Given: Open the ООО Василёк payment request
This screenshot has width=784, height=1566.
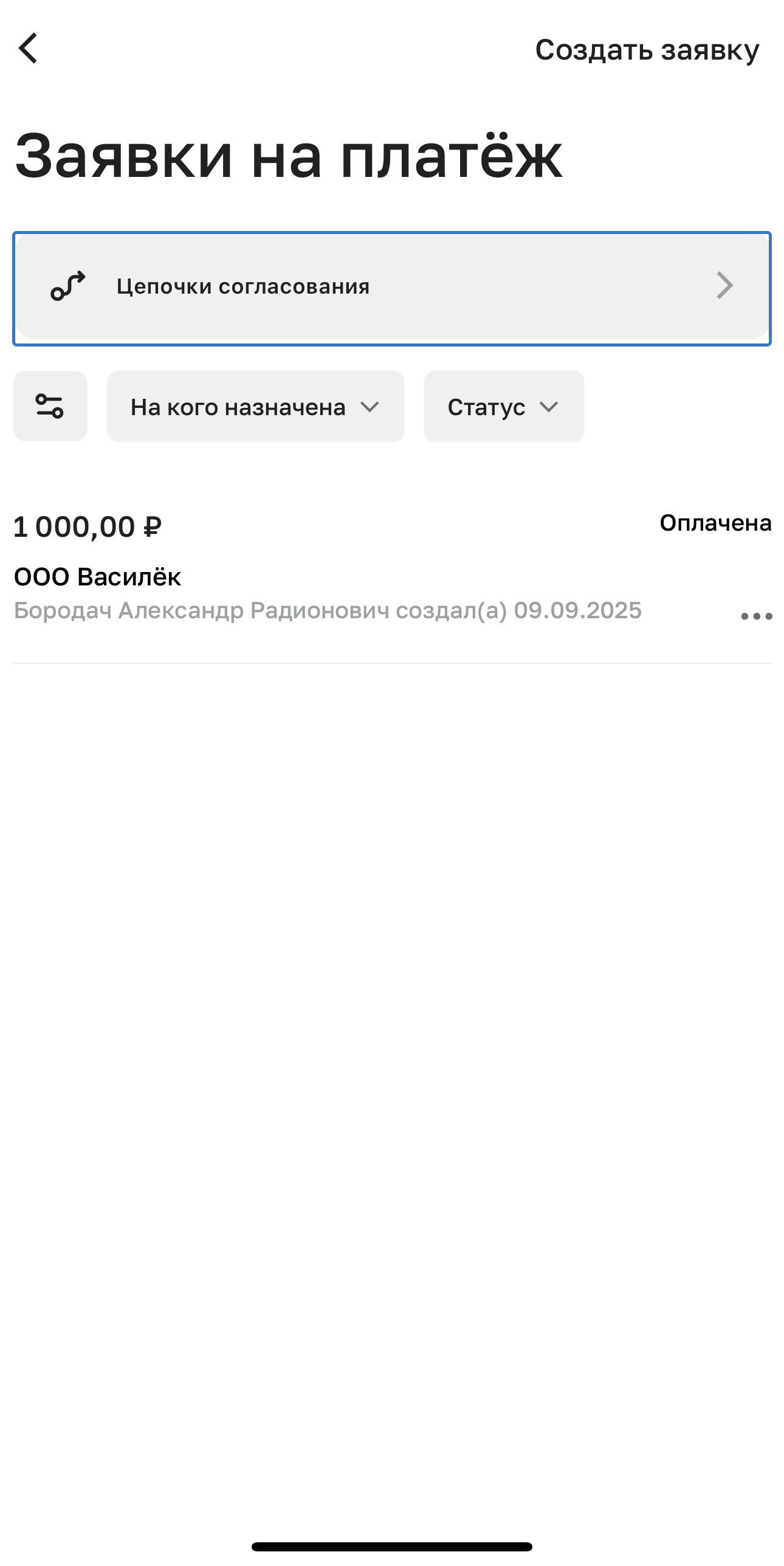Looking at the screenshot, I should (x=97, y=577).
